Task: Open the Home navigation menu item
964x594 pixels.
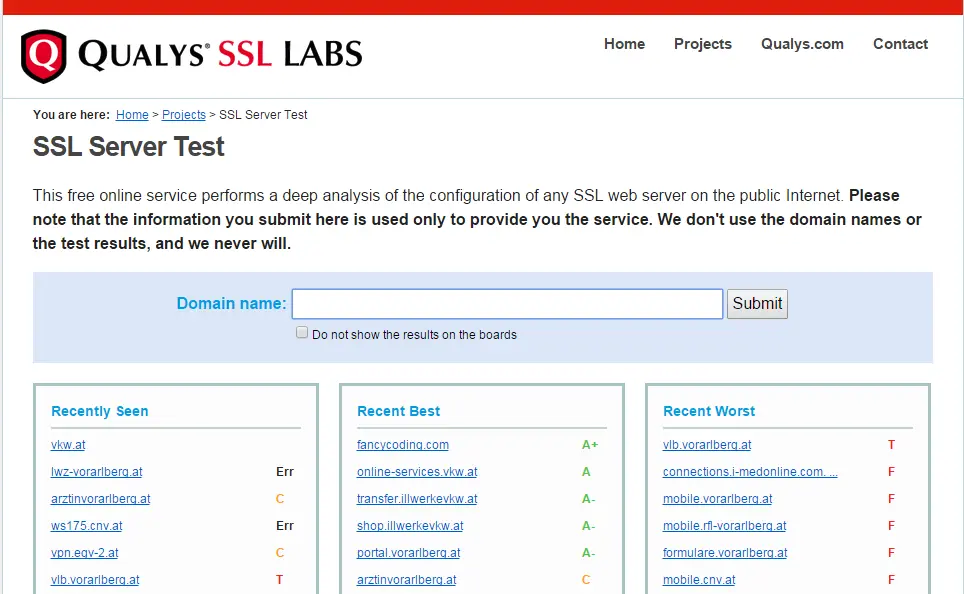Action: (x=624, y=44)
